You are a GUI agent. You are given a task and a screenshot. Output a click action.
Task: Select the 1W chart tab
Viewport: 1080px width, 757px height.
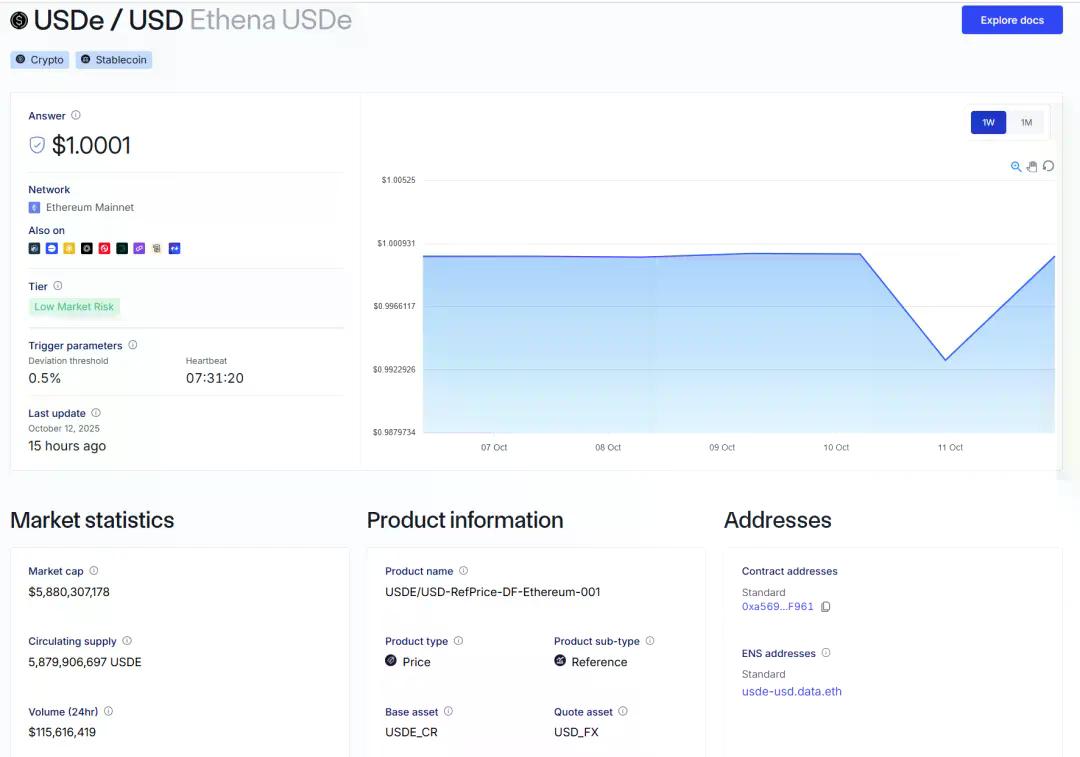click(x=988, y=122)
